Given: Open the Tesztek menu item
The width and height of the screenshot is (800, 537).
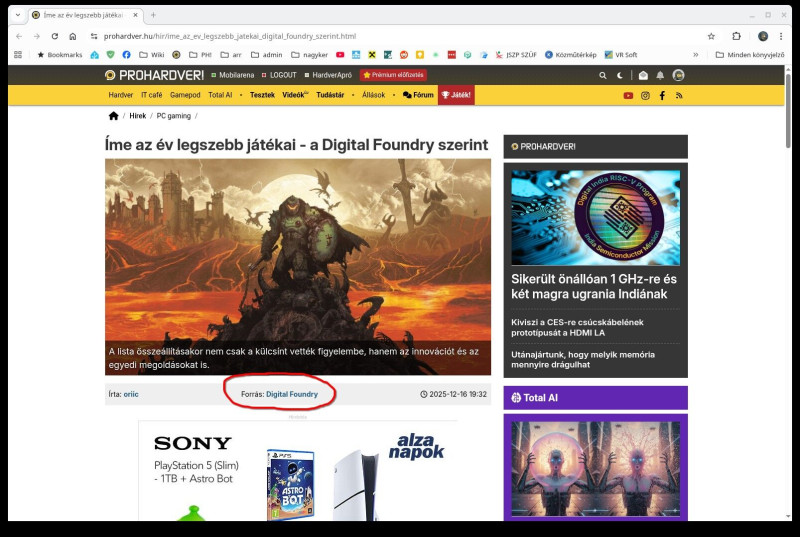Looking at the screenshot, I should point(262,95).
